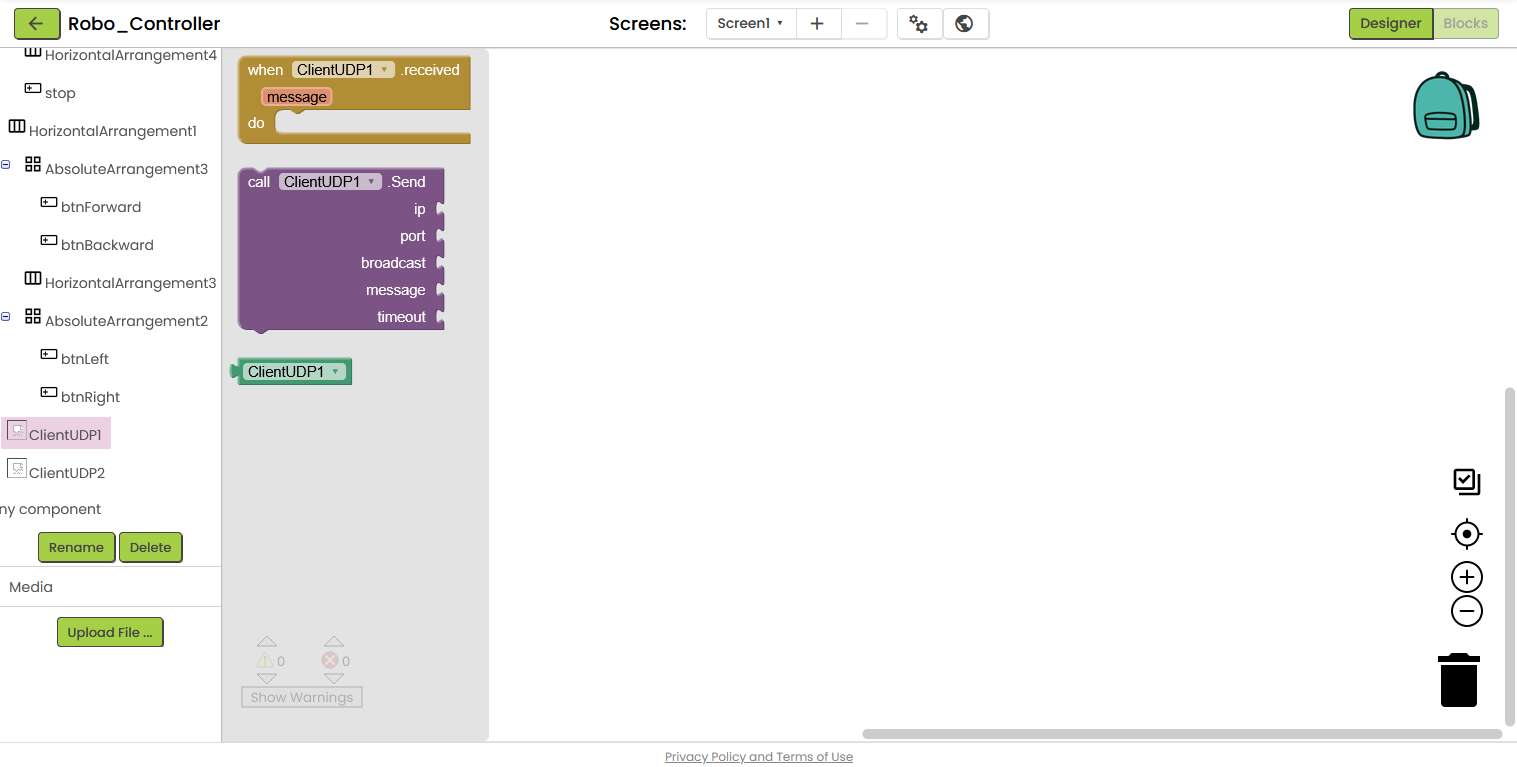This screenshot has width=1517, height=767.
Task: Center the workspace with the crosshair icon
Action: pyautogui.click(x=1466, y=534)
